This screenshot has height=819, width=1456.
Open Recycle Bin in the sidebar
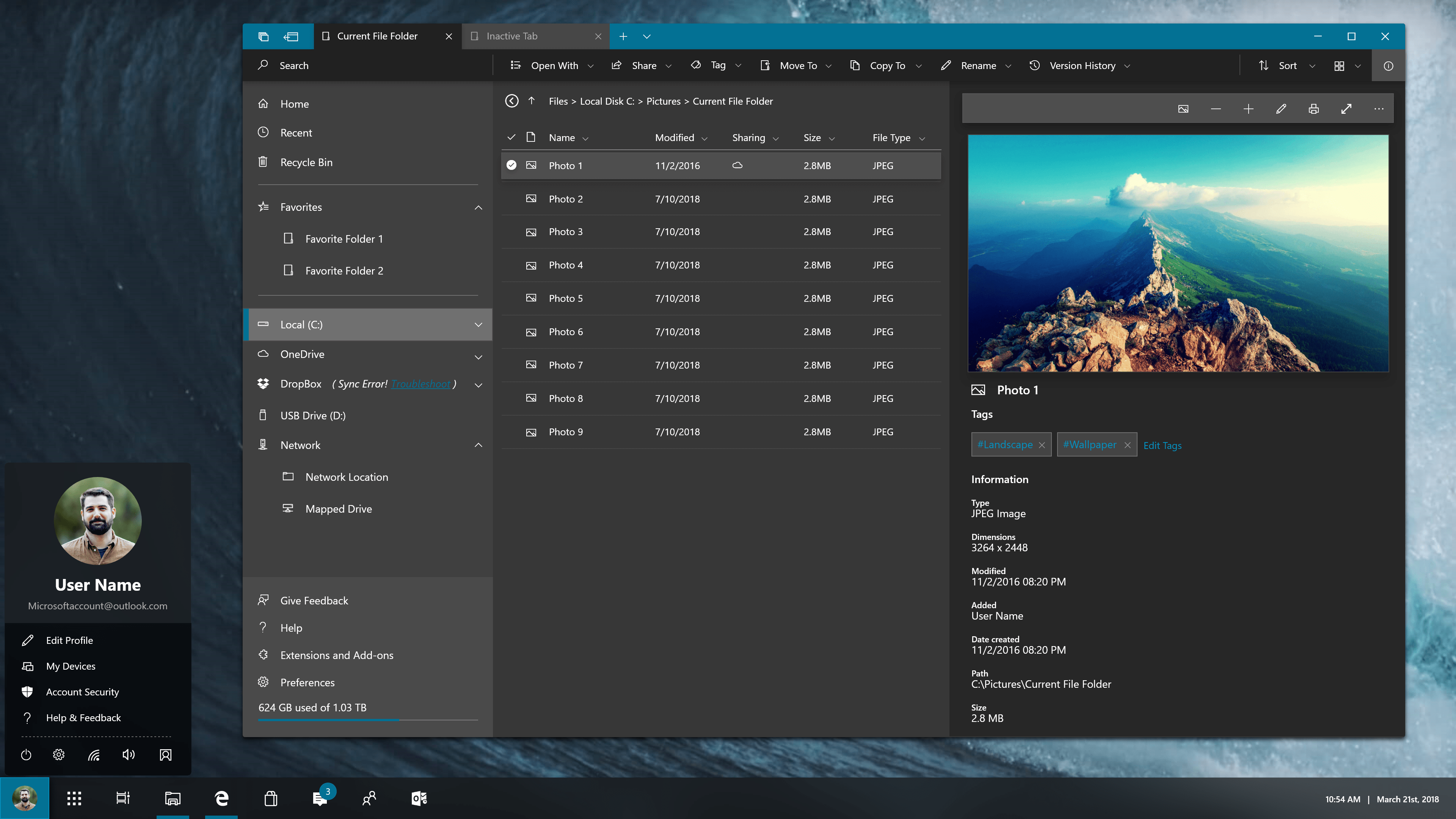(x=306, y=162)
